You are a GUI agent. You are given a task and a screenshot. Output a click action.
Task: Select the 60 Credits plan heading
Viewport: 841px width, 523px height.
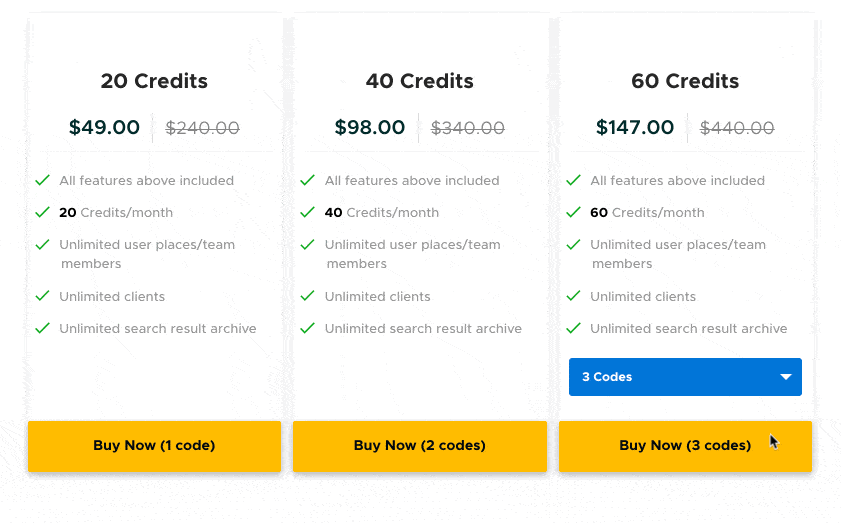click(x=685, y=81)
